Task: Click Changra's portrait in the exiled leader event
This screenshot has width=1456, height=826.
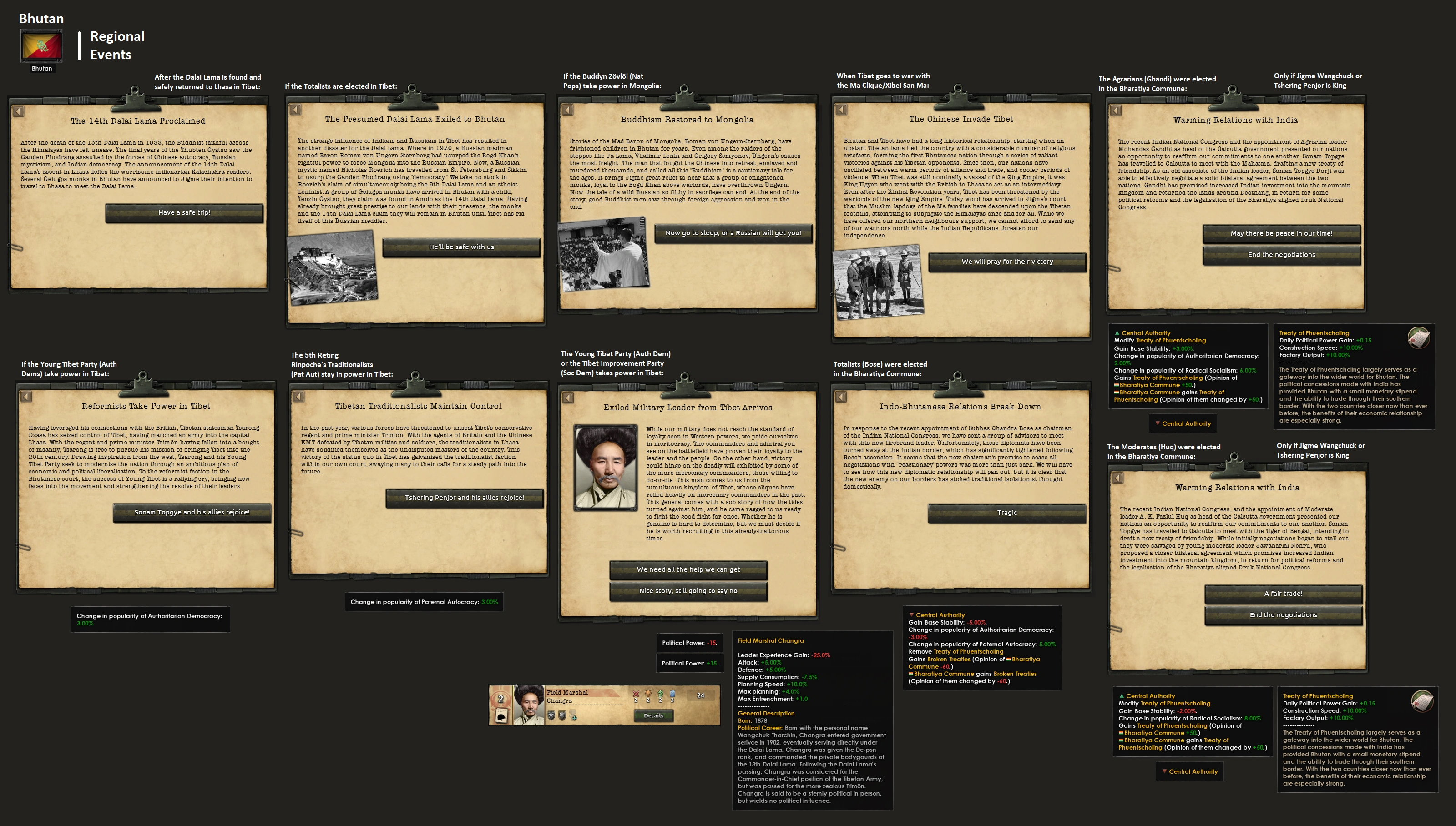Action: 606,468
